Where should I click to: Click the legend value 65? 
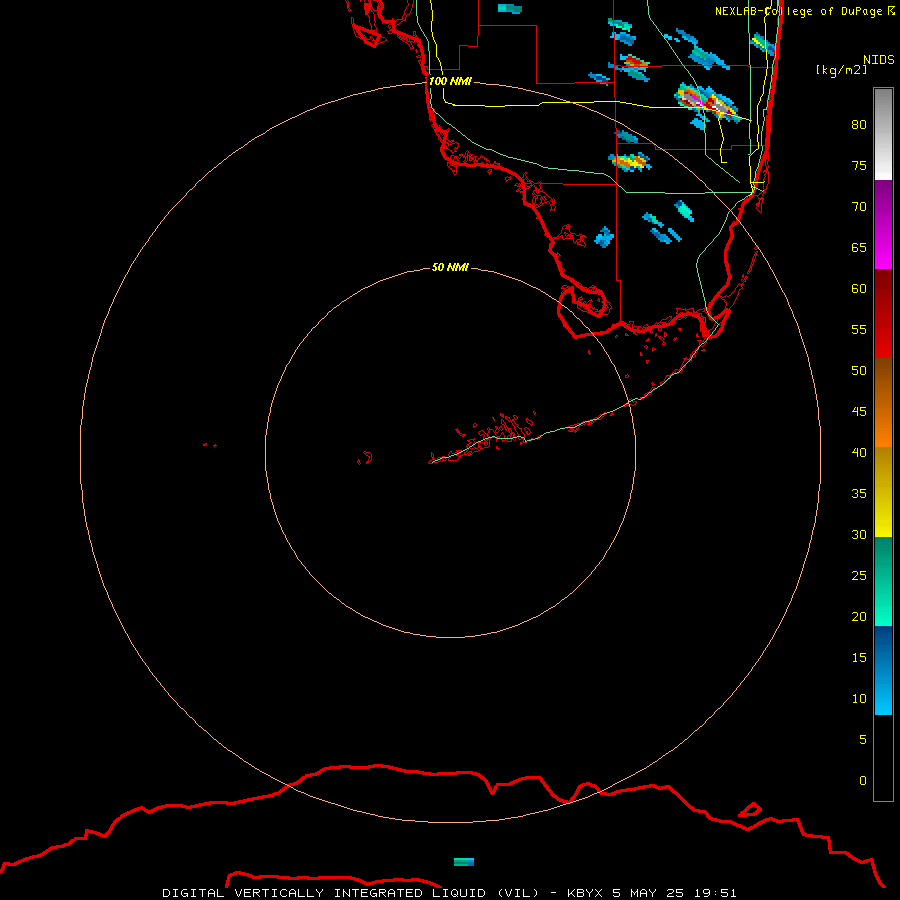[x=859, y=247]
